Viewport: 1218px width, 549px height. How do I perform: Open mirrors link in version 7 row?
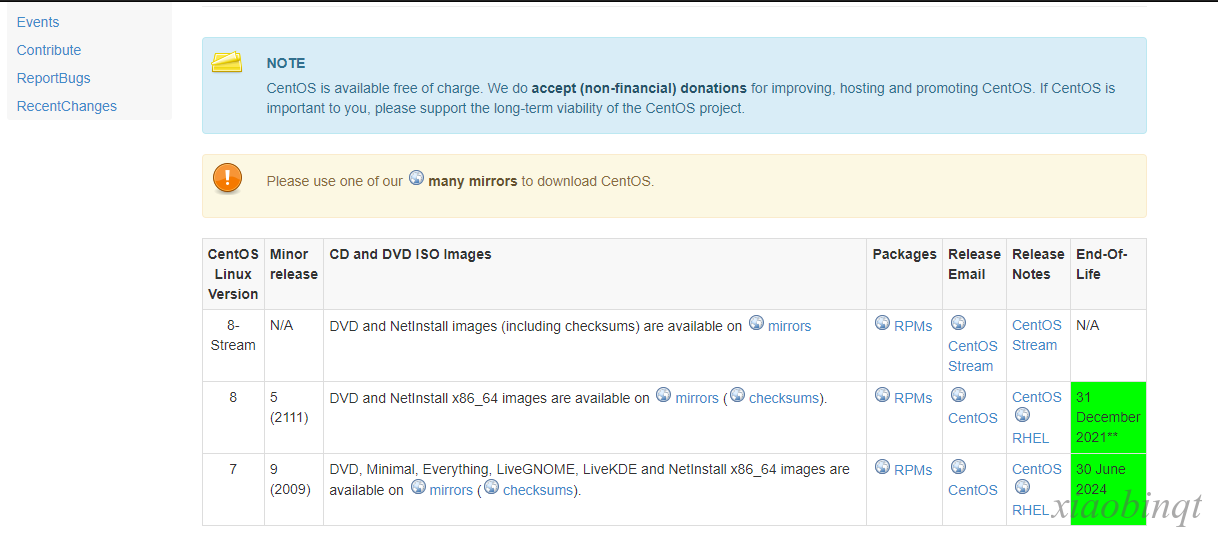coord(451,490)
